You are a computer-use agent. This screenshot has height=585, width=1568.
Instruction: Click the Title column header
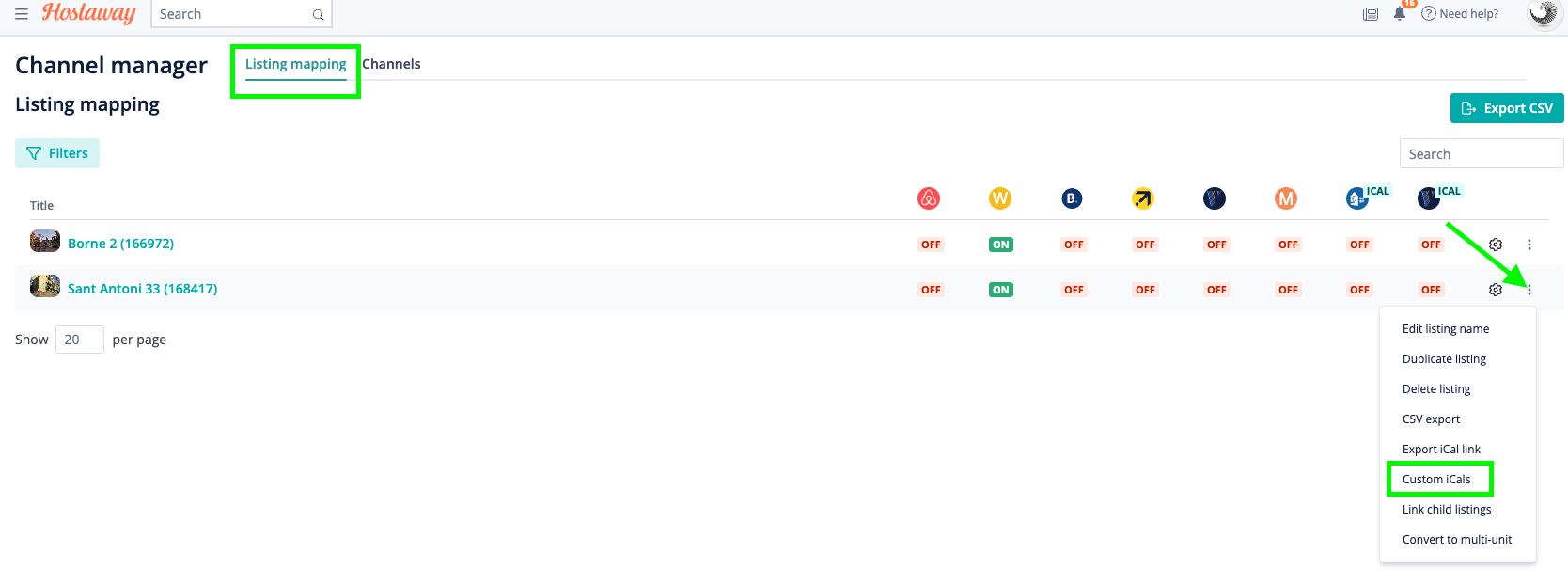coord(41,206)
